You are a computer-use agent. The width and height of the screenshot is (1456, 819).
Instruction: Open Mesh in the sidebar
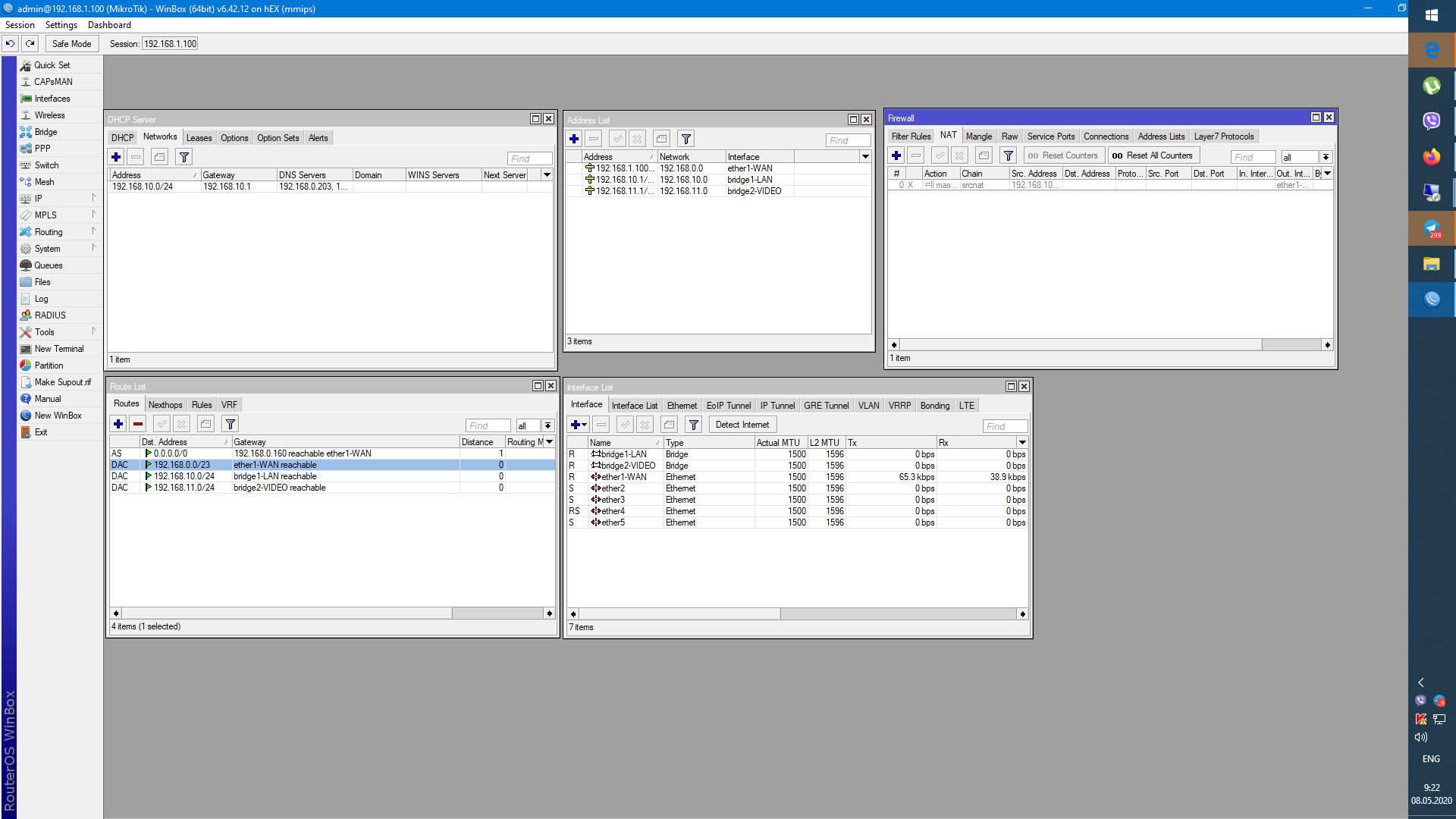pos(44,182)
